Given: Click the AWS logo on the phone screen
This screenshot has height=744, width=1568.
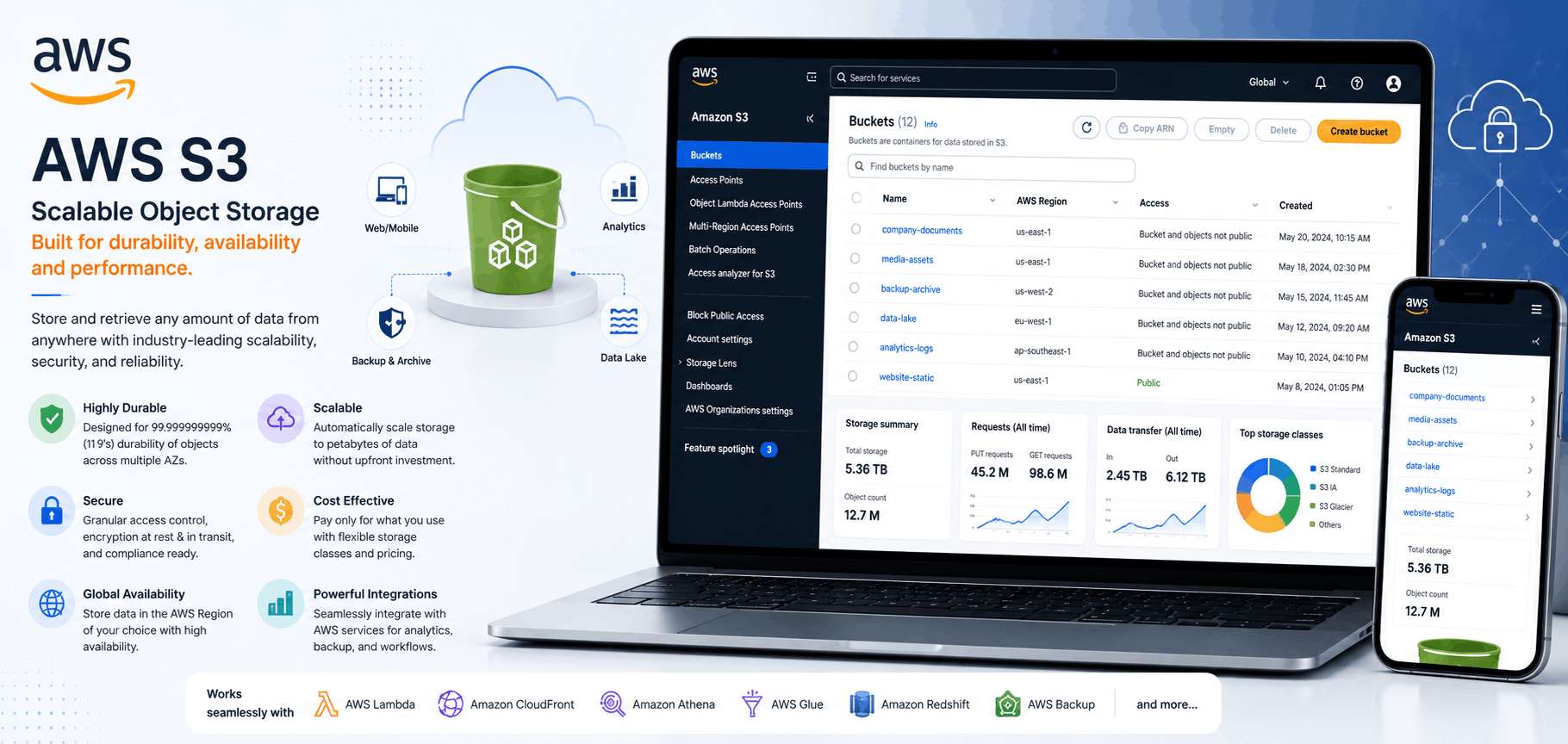Looking at the screenshot, I should [1417, 305].
